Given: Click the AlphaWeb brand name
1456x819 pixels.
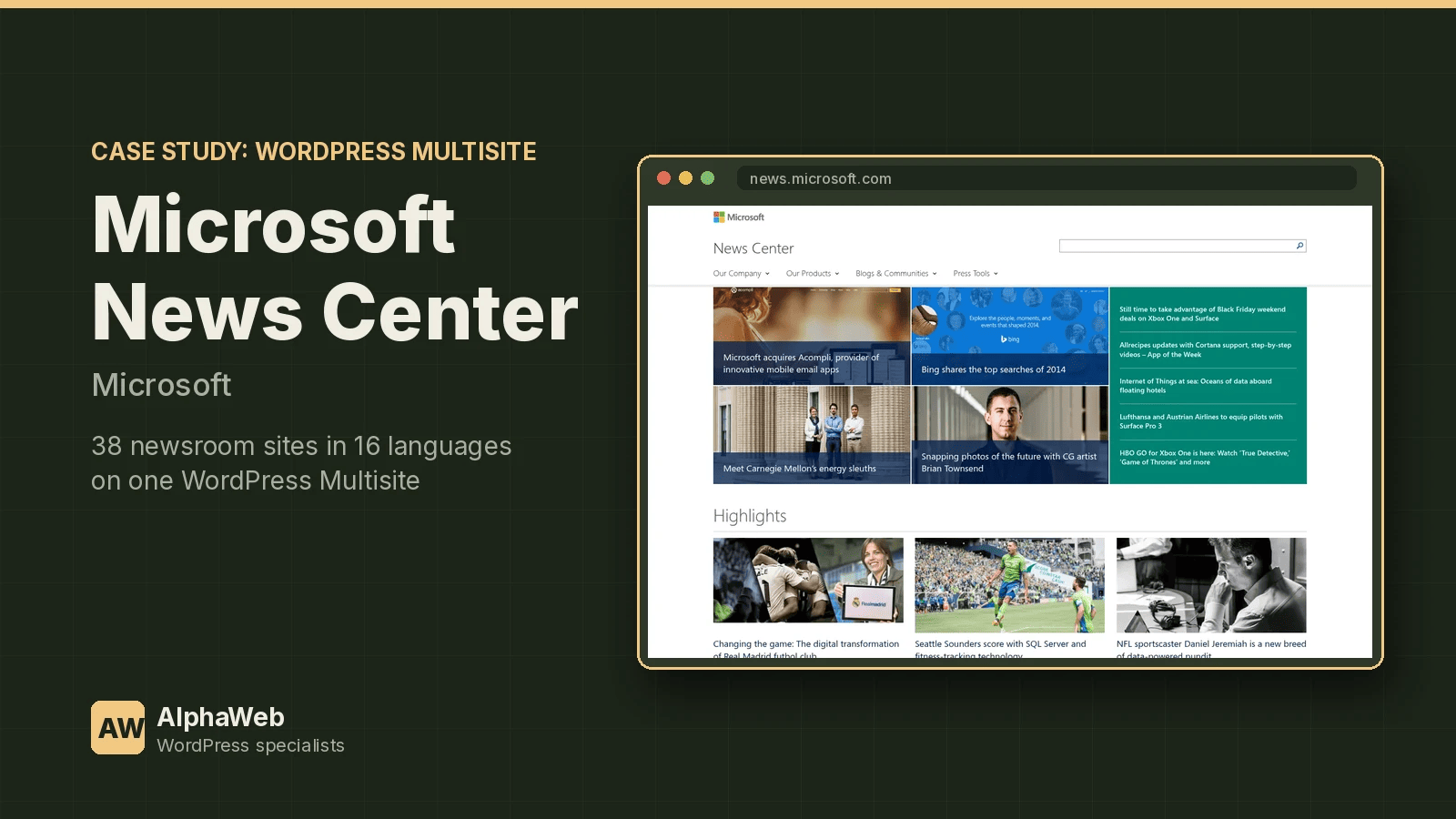Looking at the screenshot, I should [x=220, y=717].
